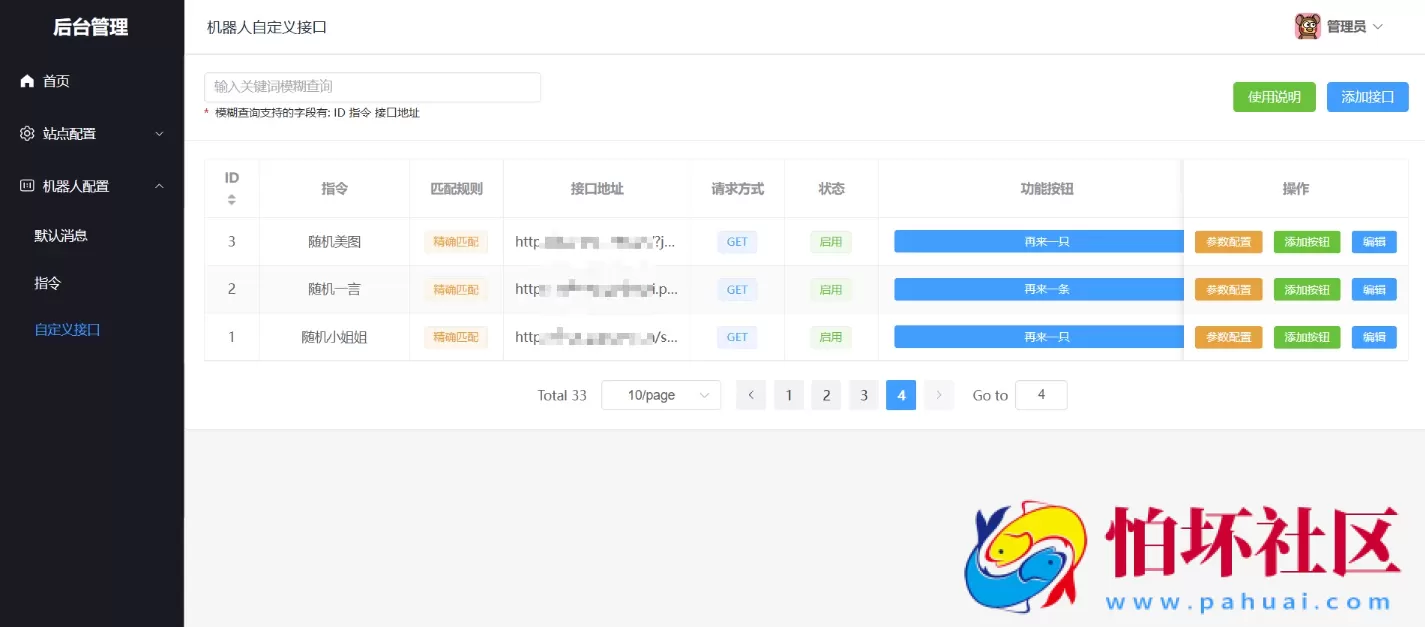The height and width of the screenshot is (627, 1425).
Task: Sort the table using ID column arrows
Action: click(231, 197)
